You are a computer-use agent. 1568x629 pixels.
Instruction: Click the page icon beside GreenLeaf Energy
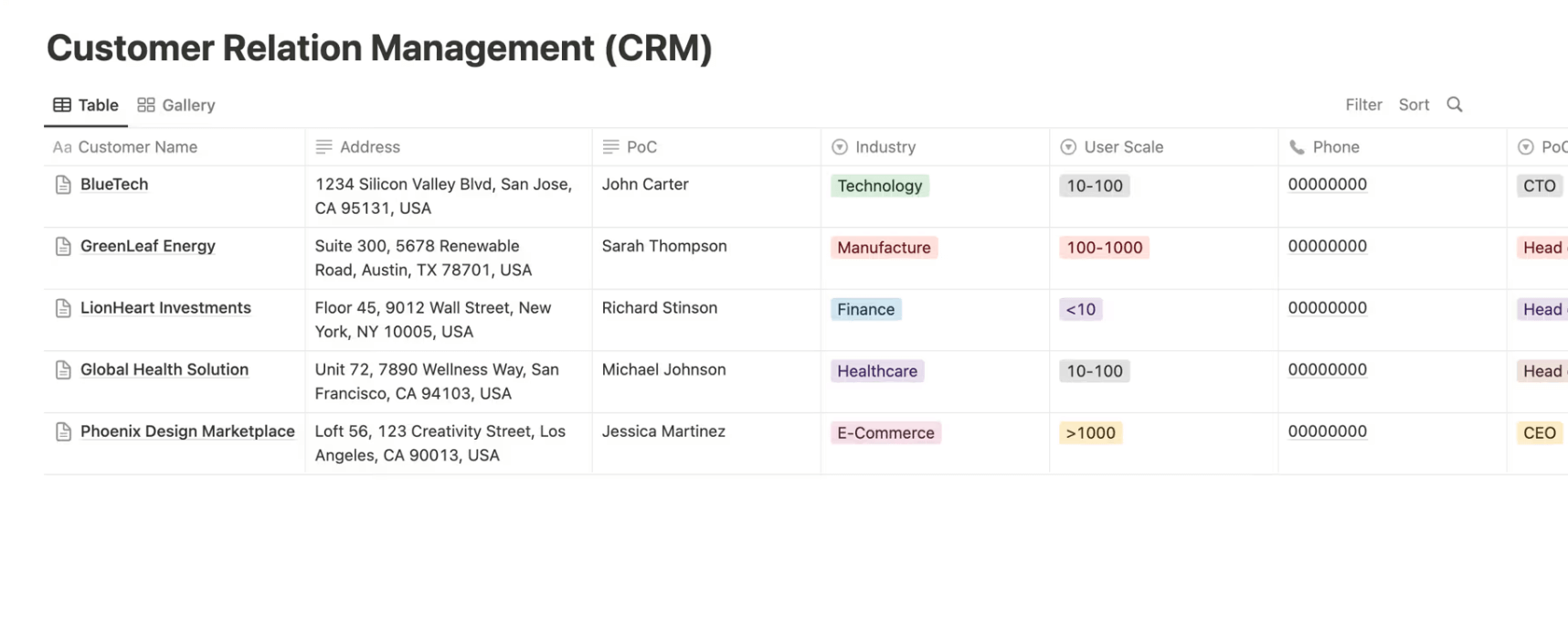[x=61, y=246]
